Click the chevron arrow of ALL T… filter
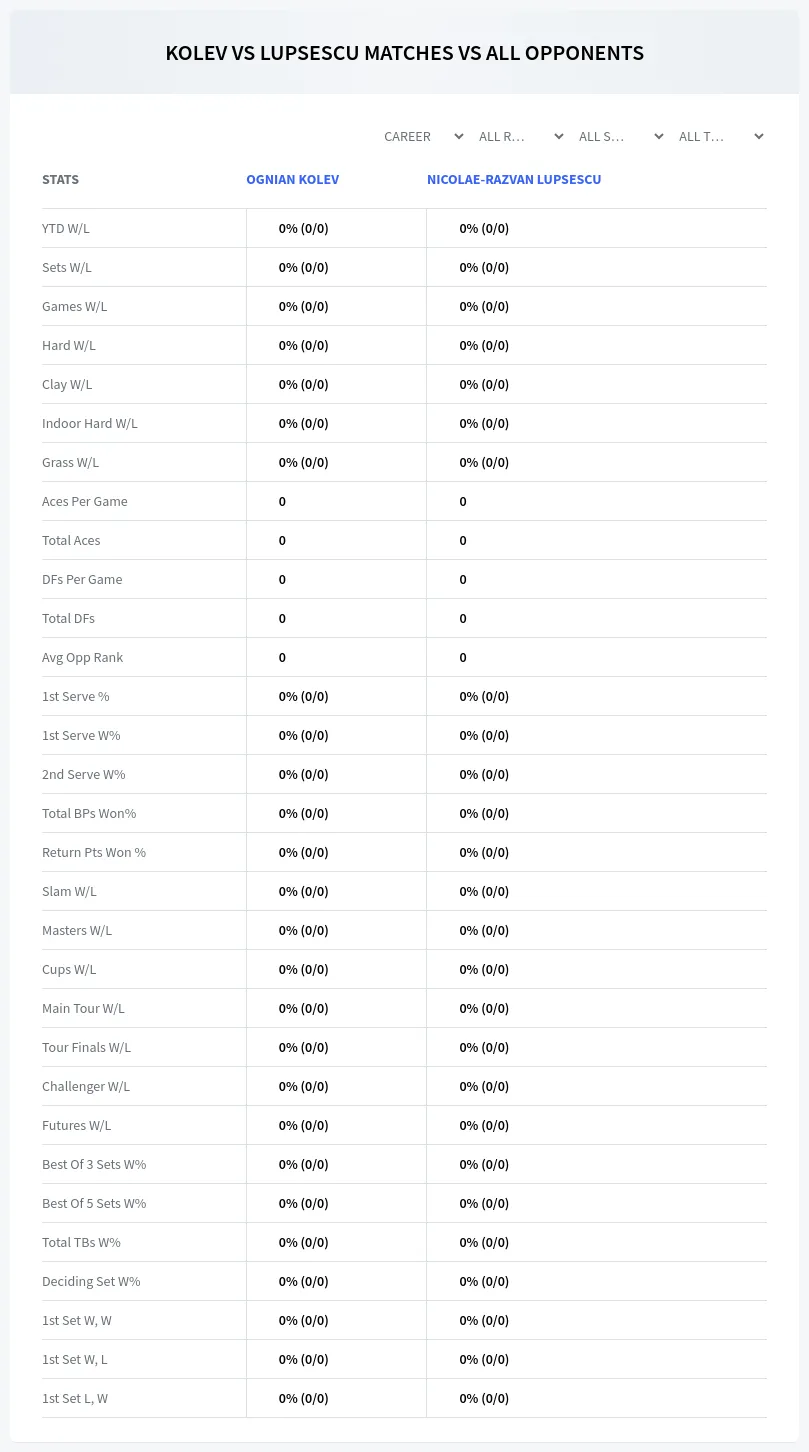 click(x=759, y=137)
